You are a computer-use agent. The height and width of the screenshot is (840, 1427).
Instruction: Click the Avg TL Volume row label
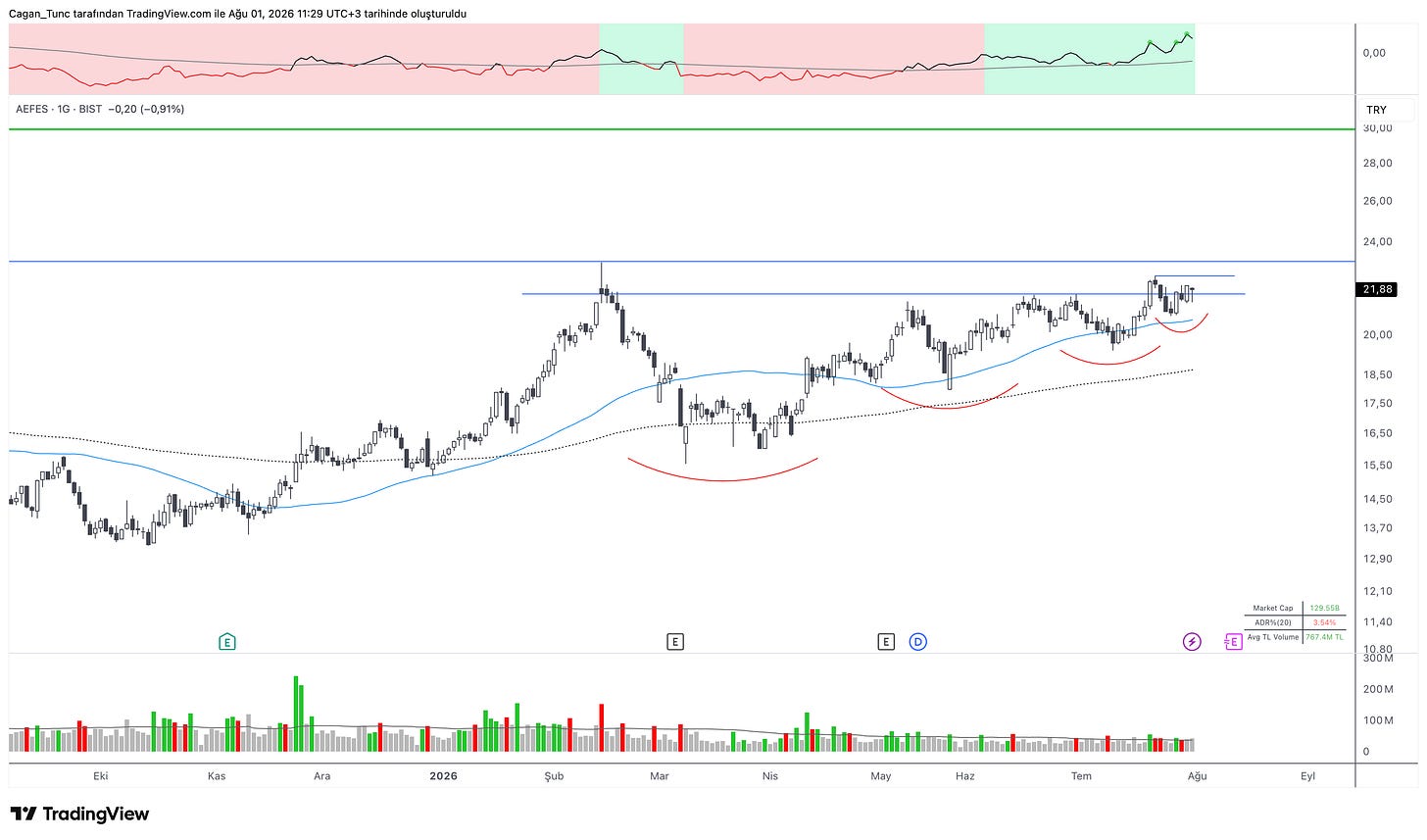pyautogui.click(x=1273, y=637)
